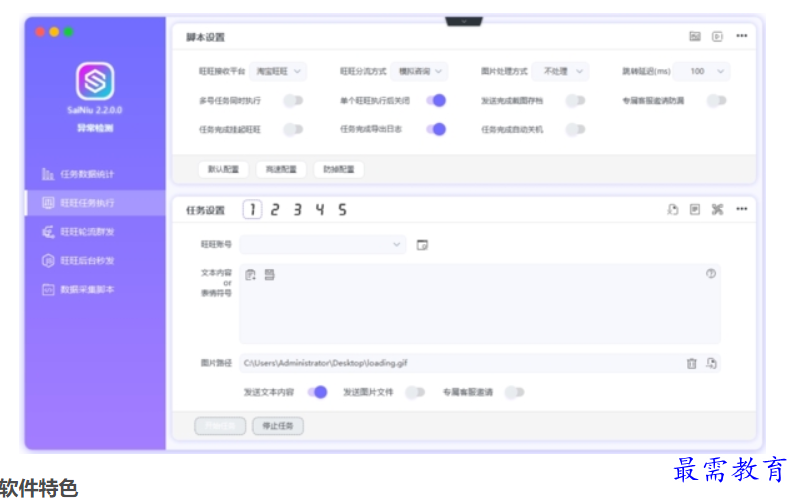This screenshot has height=501, width=795.
Task: Click the collapse handle at top center
Action: coord(463,21)
